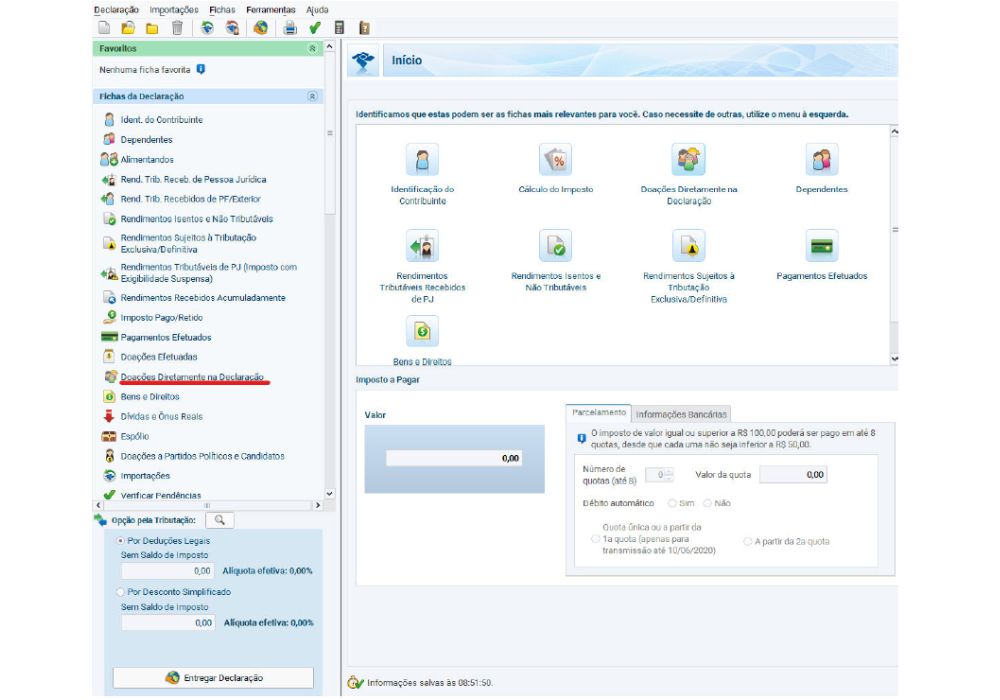Collapse the Favoritos panel
This screenshot has width=1000, height=700.
pos(312,48)
